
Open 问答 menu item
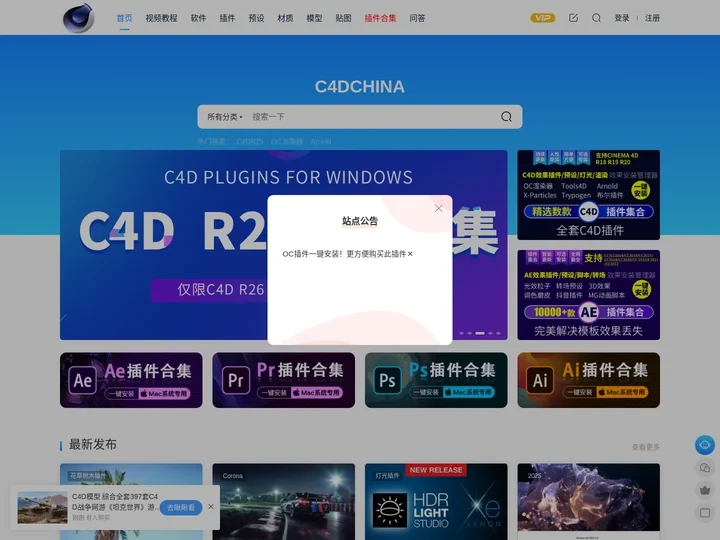417,18
